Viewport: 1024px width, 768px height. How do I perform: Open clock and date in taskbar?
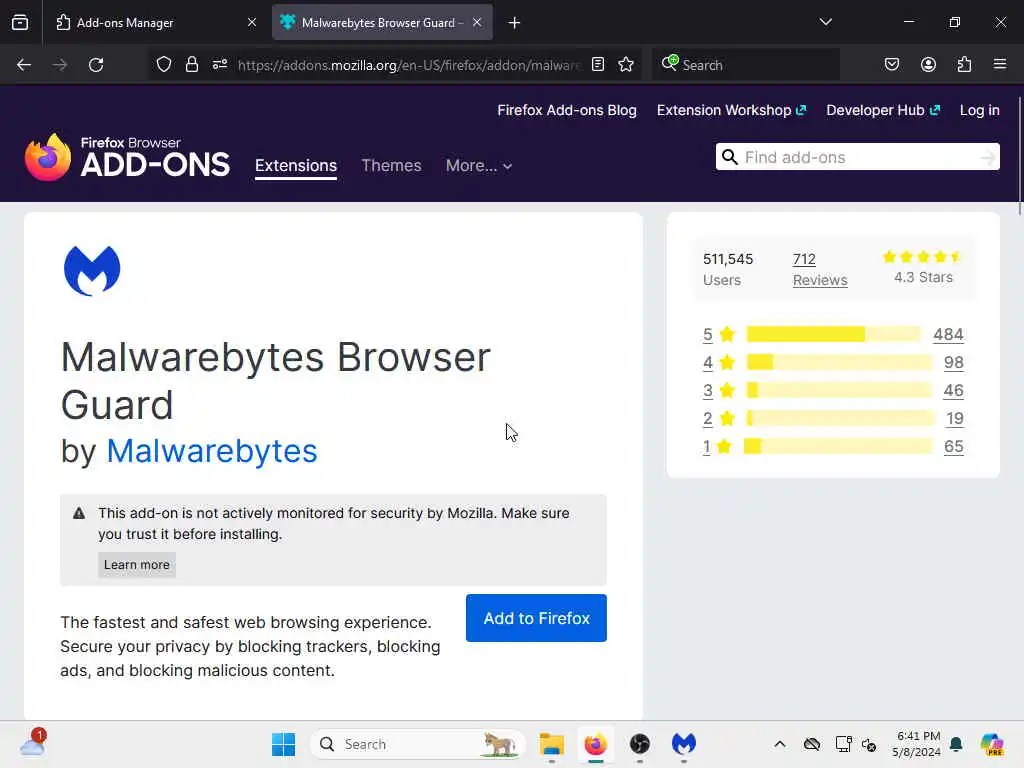tap(917, 744)
